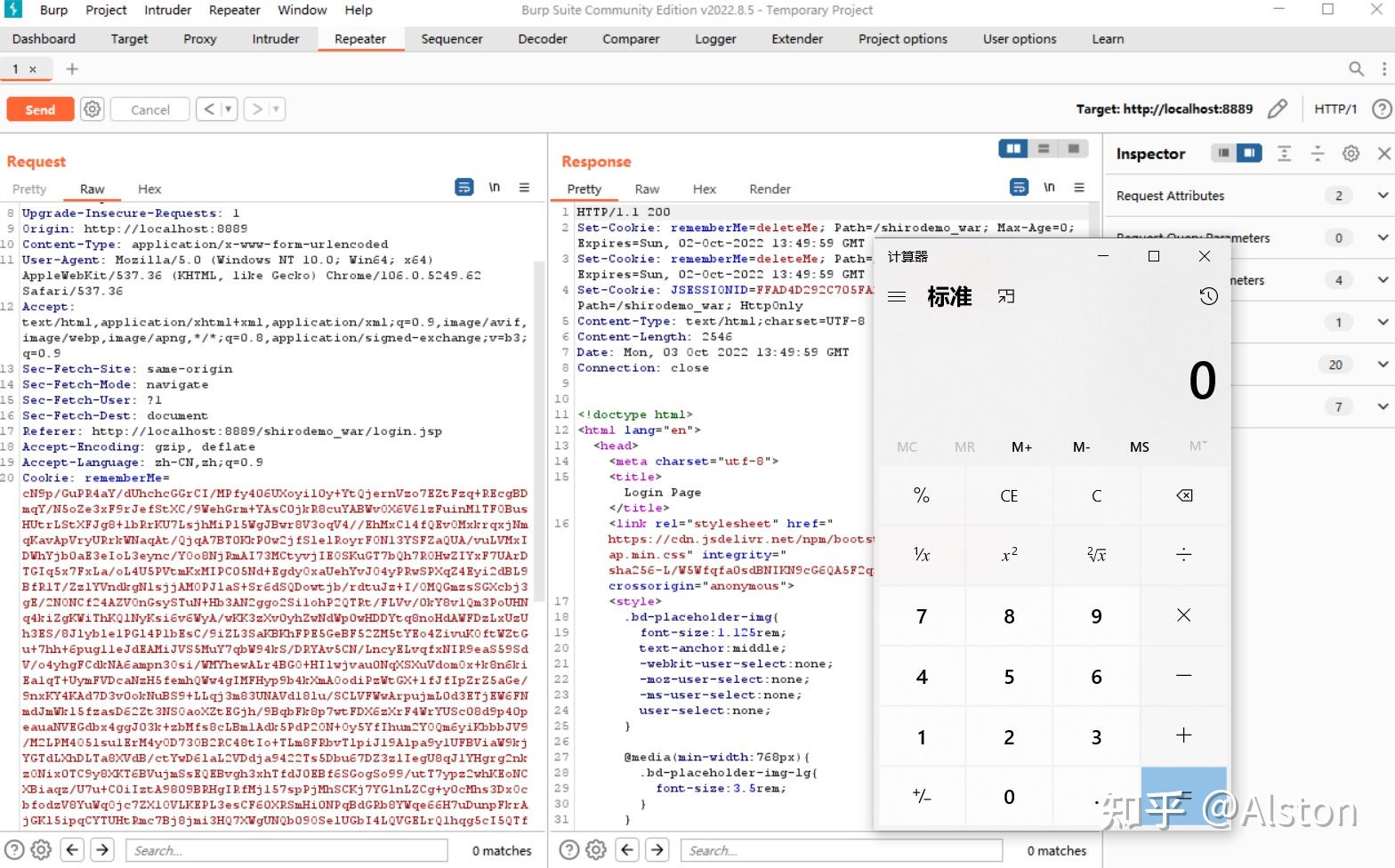
Task: Click the Calculator divide key
Action: (1184, 555)
